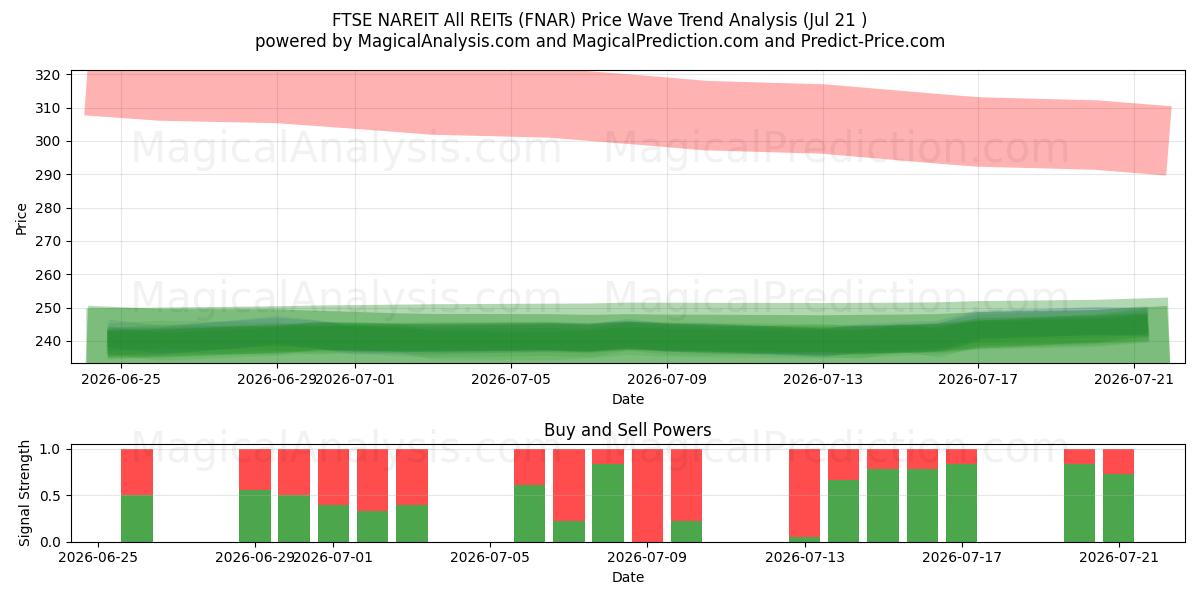The height and width of the screenshot is (600, 1200).
Task: Click the 2026-06-25 date tick under the price chart
Action: pos(121,379)
